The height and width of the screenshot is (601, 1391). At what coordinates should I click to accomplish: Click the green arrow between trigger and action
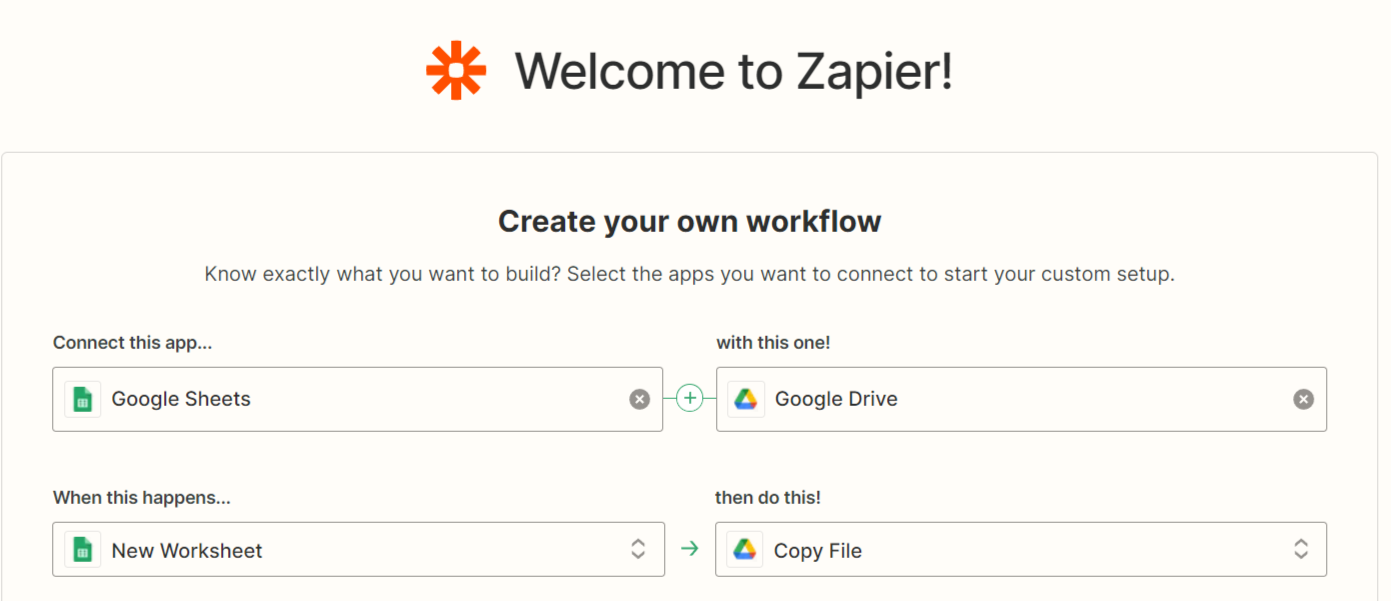click(x=689, y=549)
